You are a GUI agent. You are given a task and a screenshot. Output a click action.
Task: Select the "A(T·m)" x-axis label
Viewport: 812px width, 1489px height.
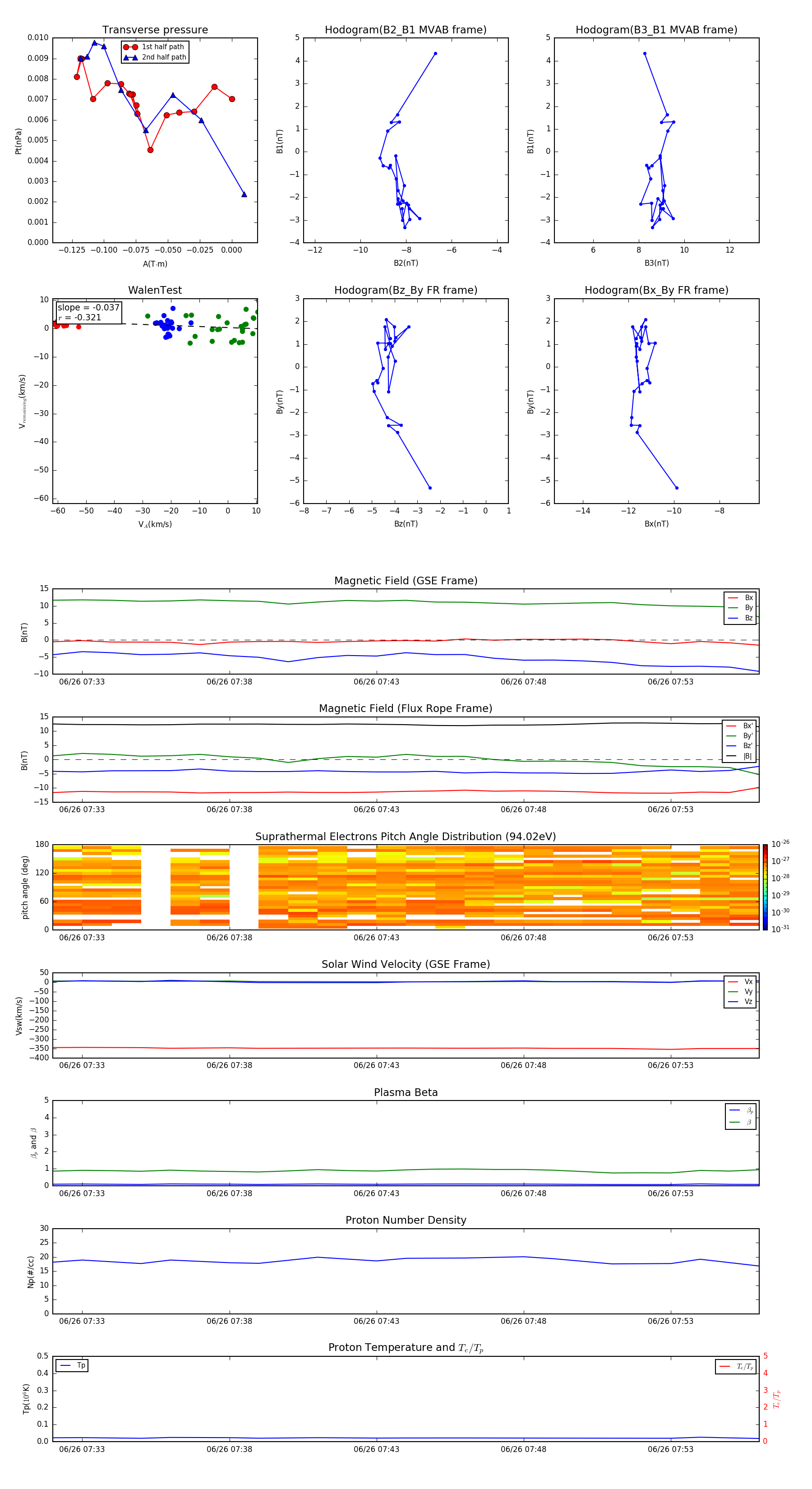point(155,264)
